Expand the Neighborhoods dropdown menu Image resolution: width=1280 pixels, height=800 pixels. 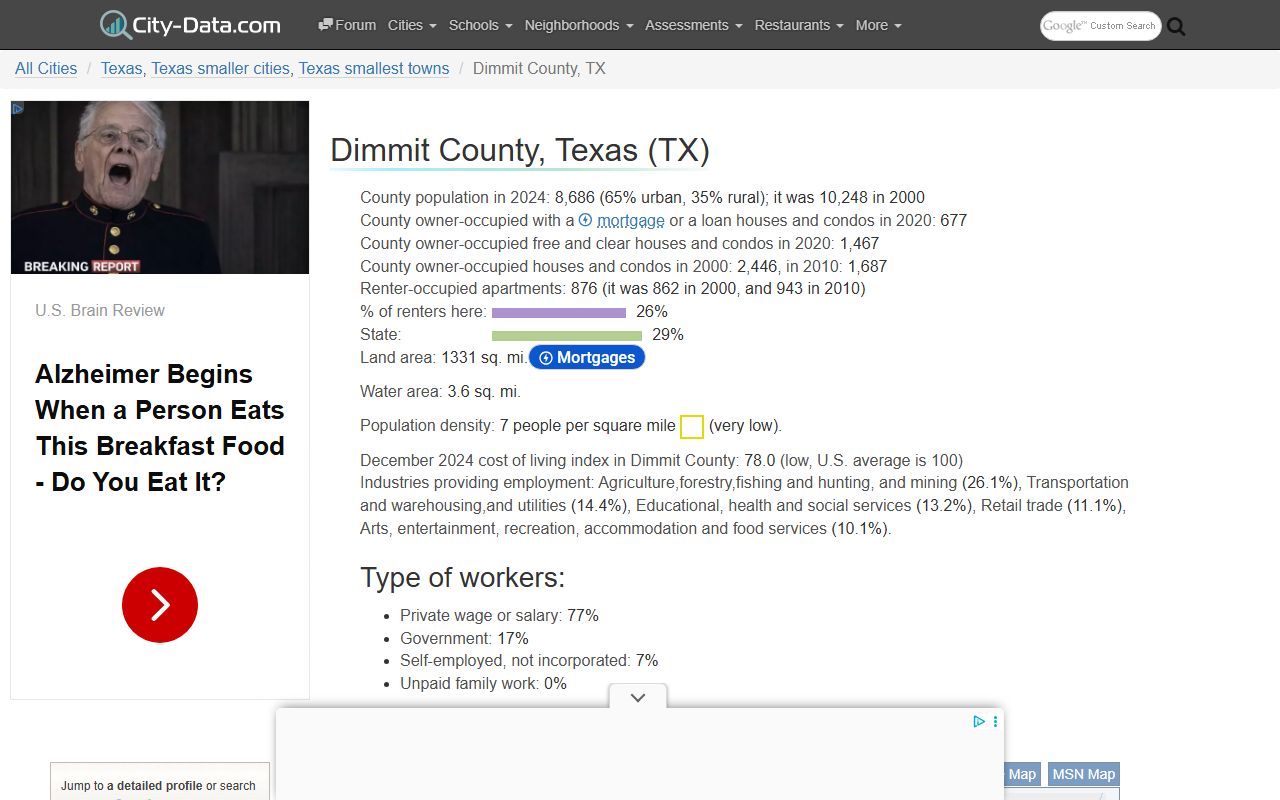click(x=579, y=25)
